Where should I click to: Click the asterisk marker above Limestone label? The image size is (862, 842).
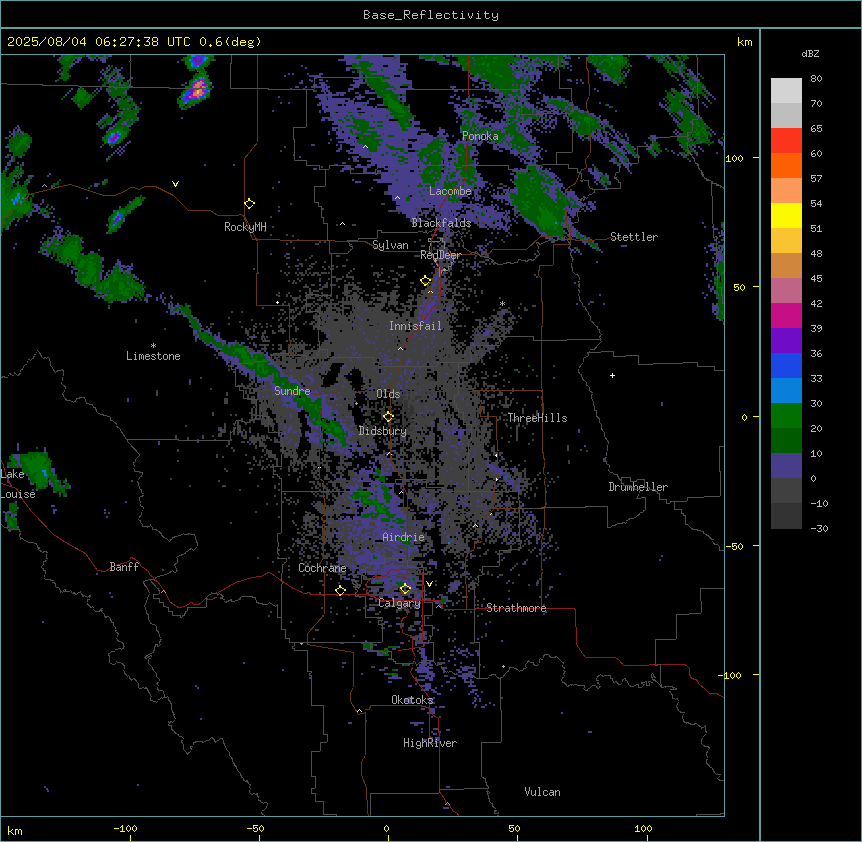point(153,346)
